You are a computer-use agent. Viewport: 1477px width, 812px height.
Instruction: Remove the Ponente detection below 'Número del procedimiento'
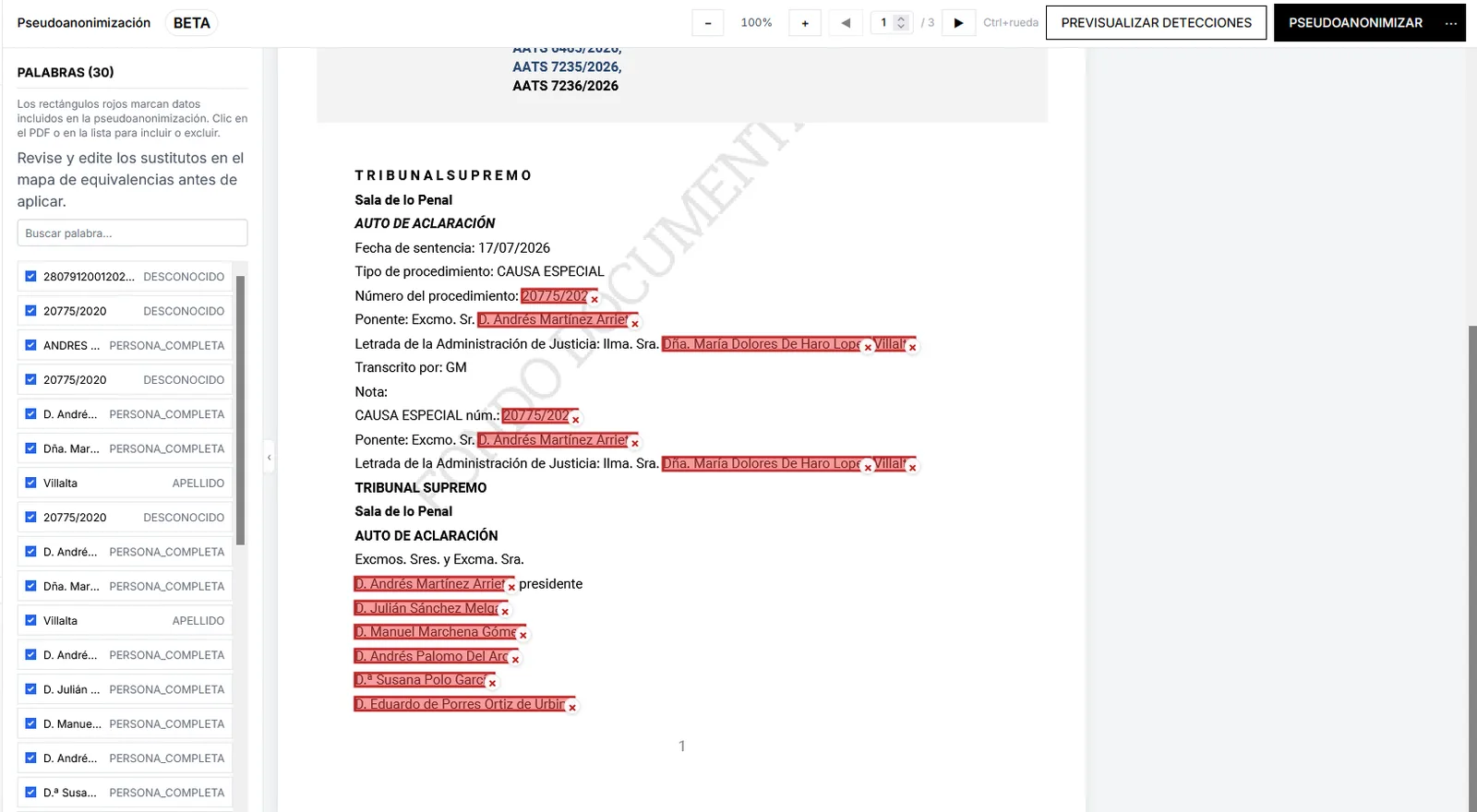[x=635, y=324]
